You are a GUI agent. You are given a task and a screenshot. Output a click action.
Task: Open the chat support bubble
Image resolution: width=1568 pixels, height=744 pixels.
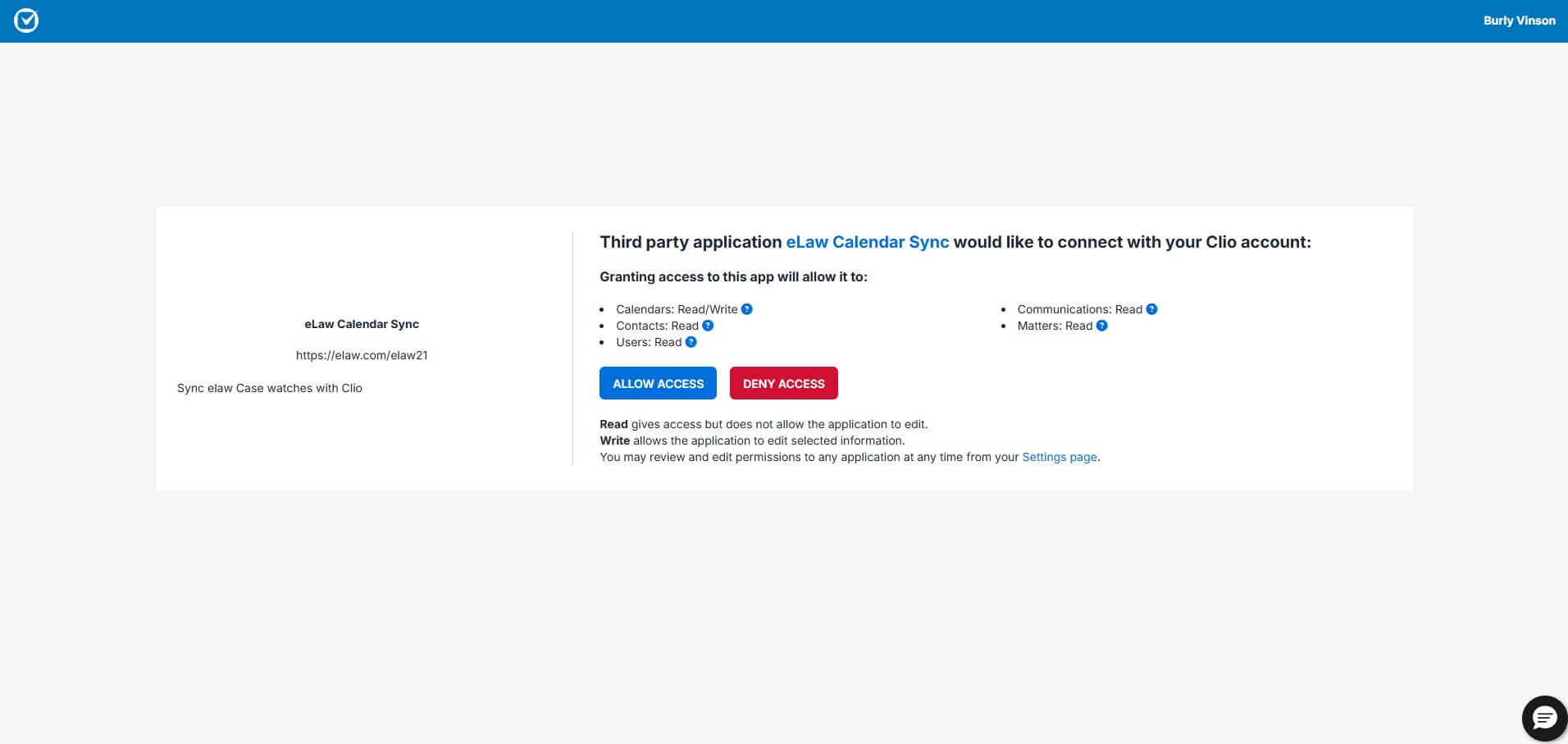click(1544, 719)
